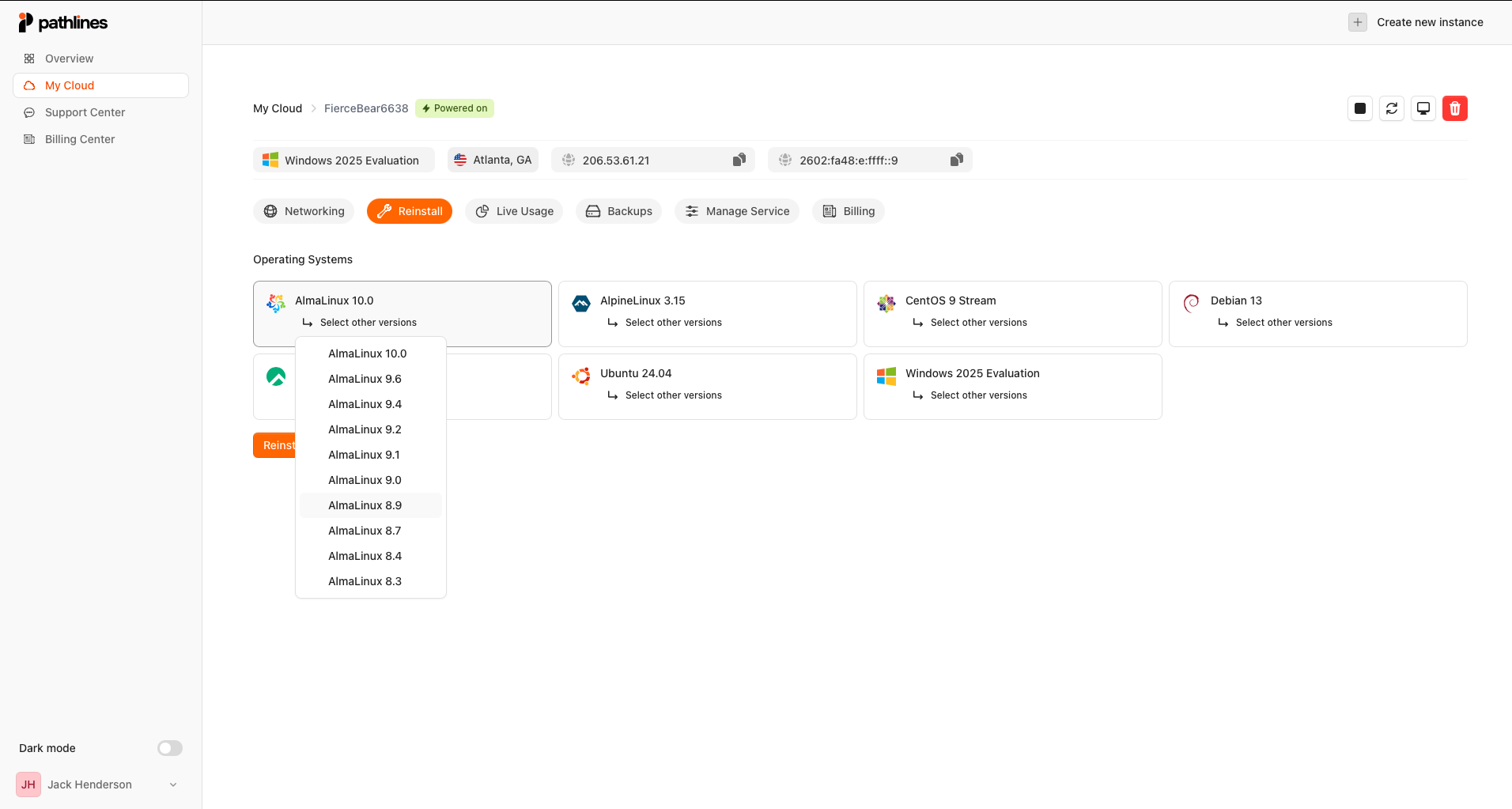Click the red delete instance trash icon
The width and height of the screenshot is (1512, 809).
pos(1454,108)
